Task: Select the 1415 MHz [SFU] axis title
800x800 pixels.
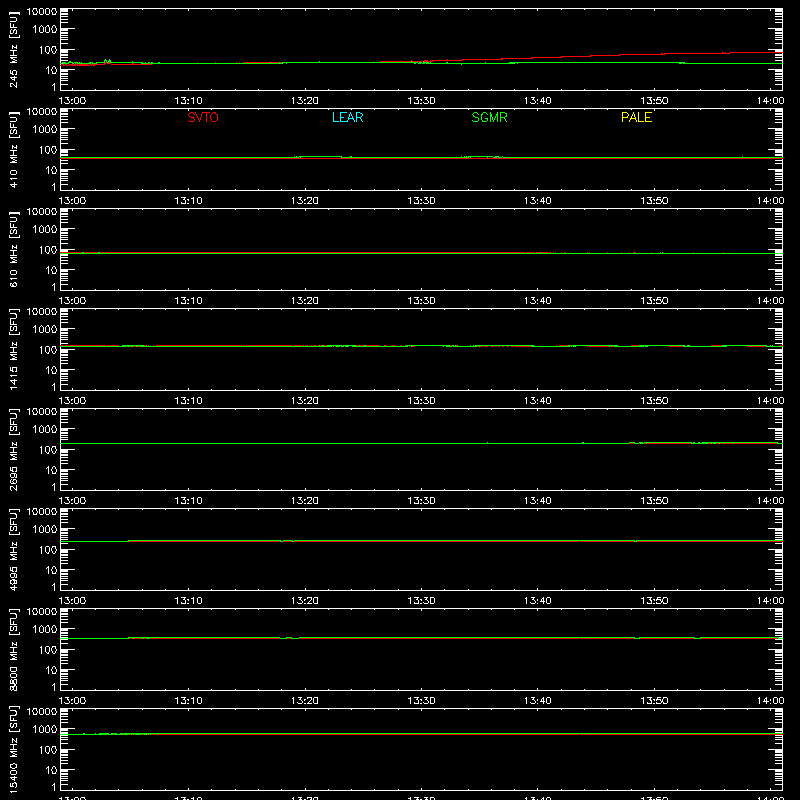Action: (14, 349)
